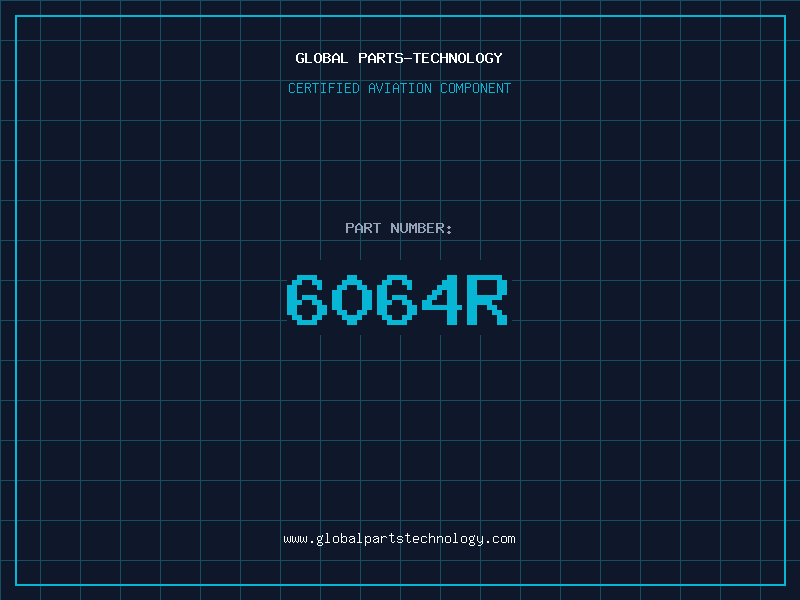Click the first digit 6 of part number
This screenshot has height=600, width=800.
pos(307,300)
